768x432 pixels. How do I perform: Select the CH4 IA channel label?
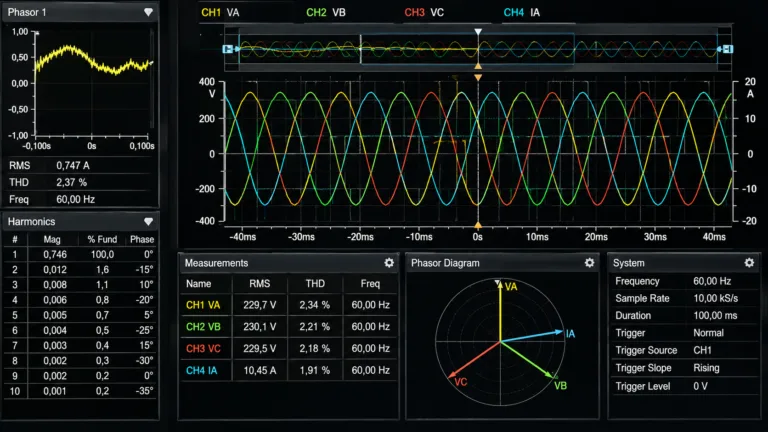[x=522, y=12]
